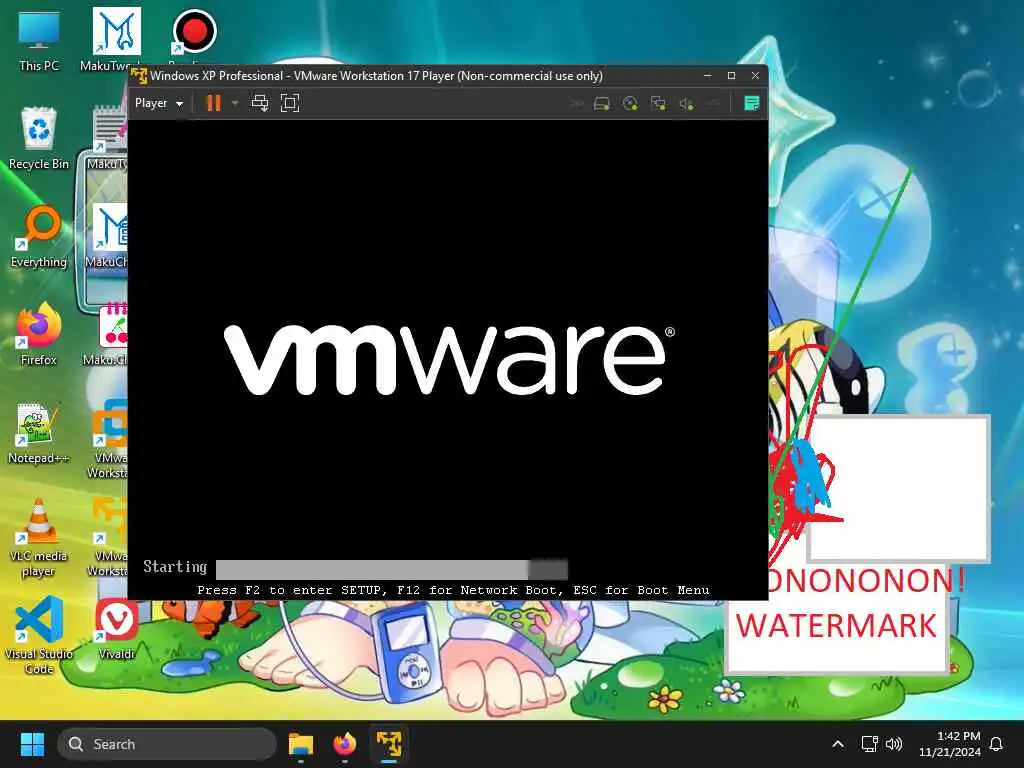Expand the power options arrow beside pause

(x=234, y=103)
